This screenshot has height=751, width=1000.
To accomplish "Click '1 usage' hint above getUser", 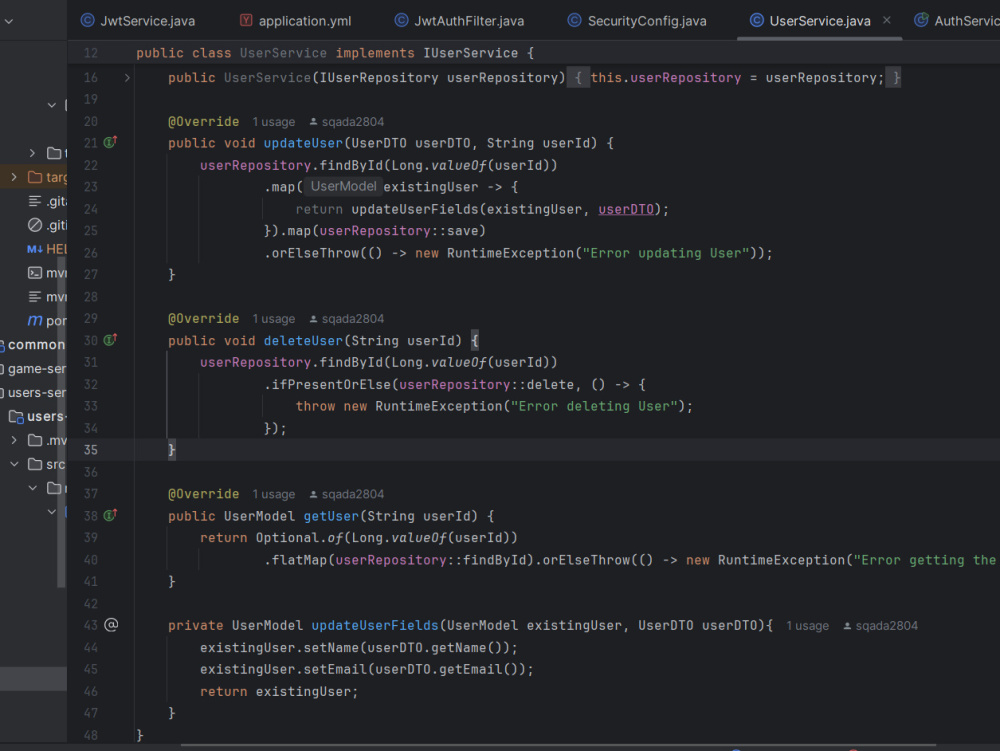I will (274, 494).
